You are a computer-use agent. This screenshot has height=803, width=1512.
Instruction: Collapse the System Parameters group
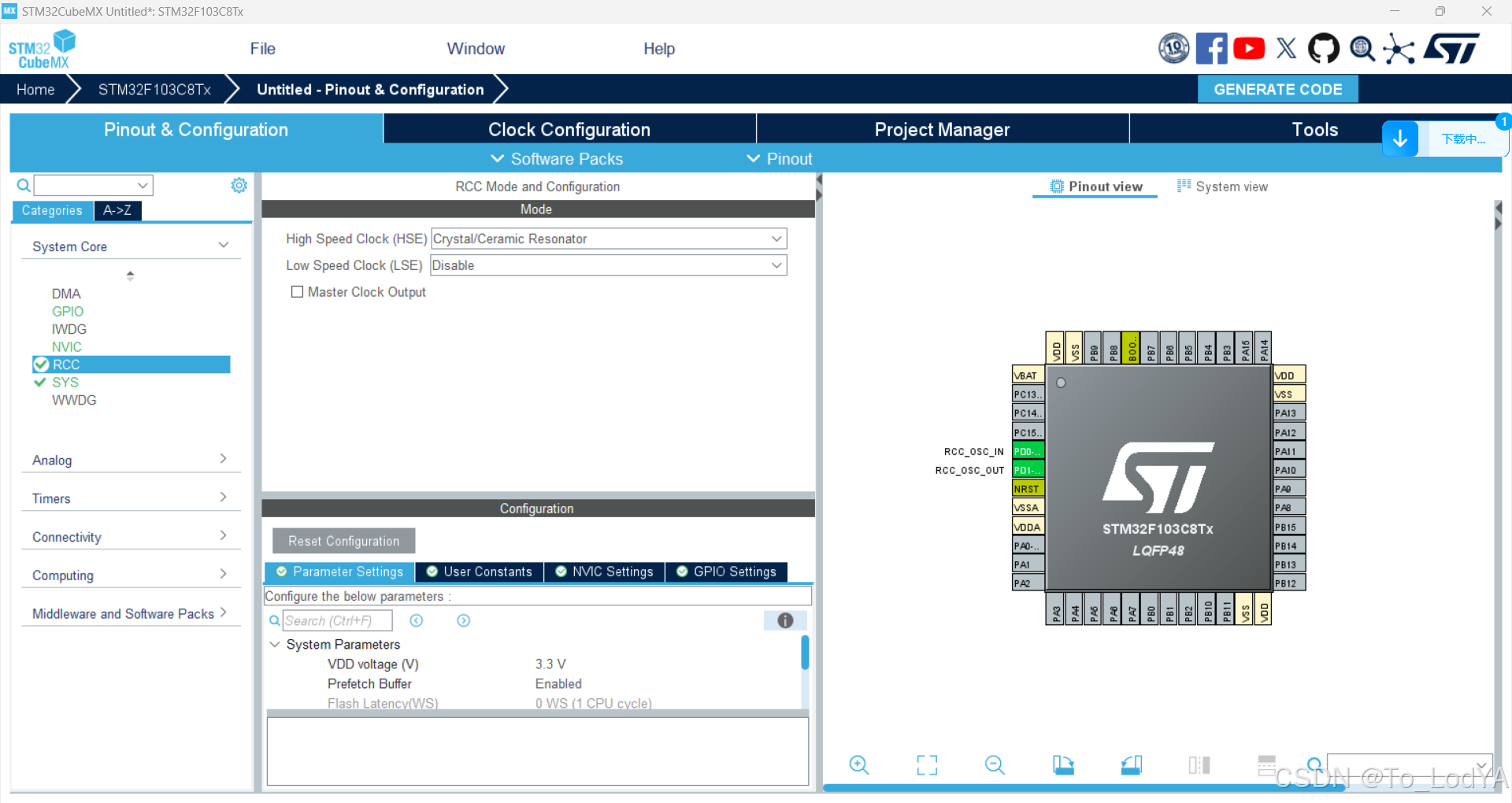point(275,644)
